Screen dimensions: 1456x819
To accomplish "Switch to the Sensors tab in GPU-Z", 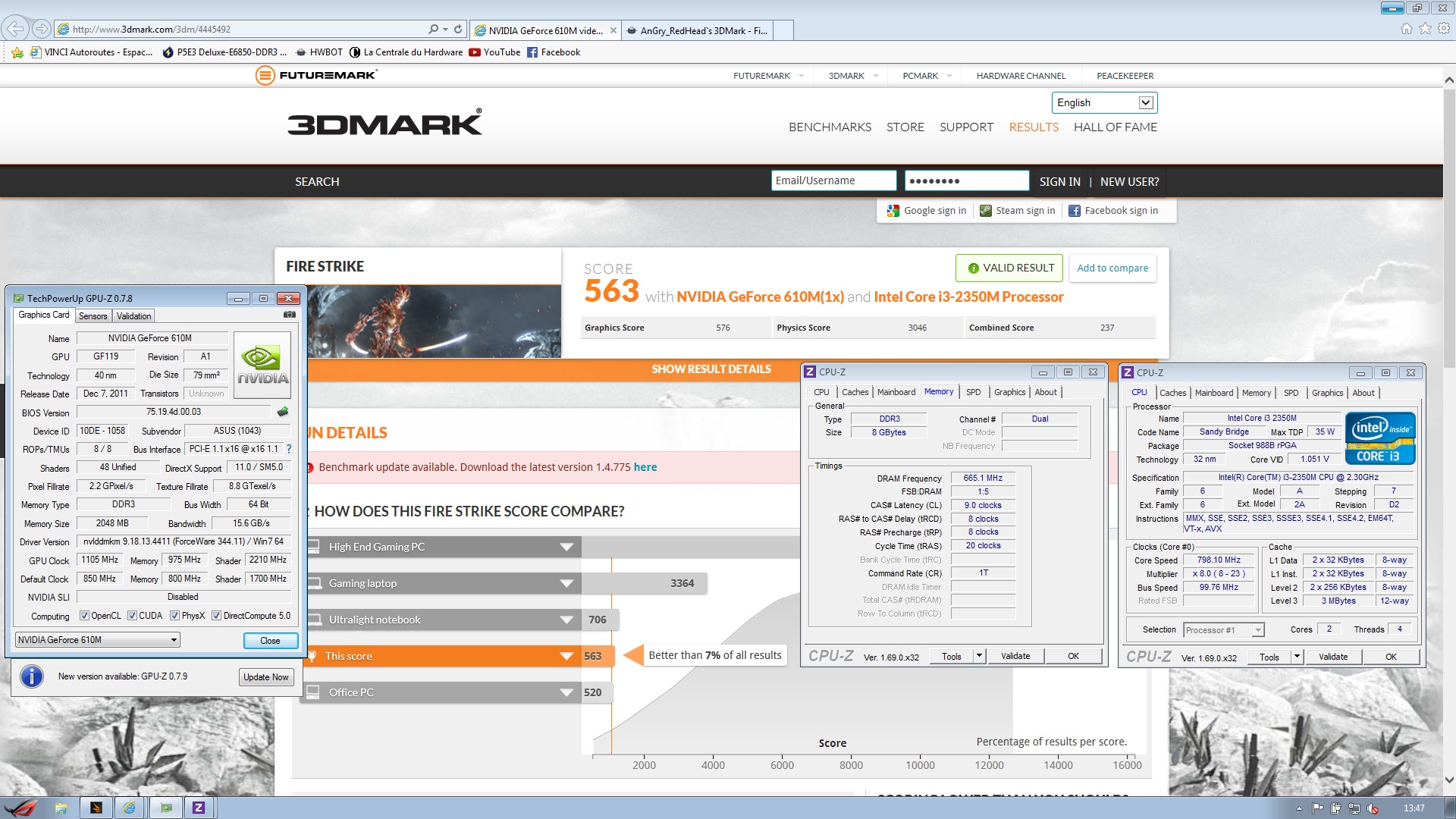I will (93, 316).
